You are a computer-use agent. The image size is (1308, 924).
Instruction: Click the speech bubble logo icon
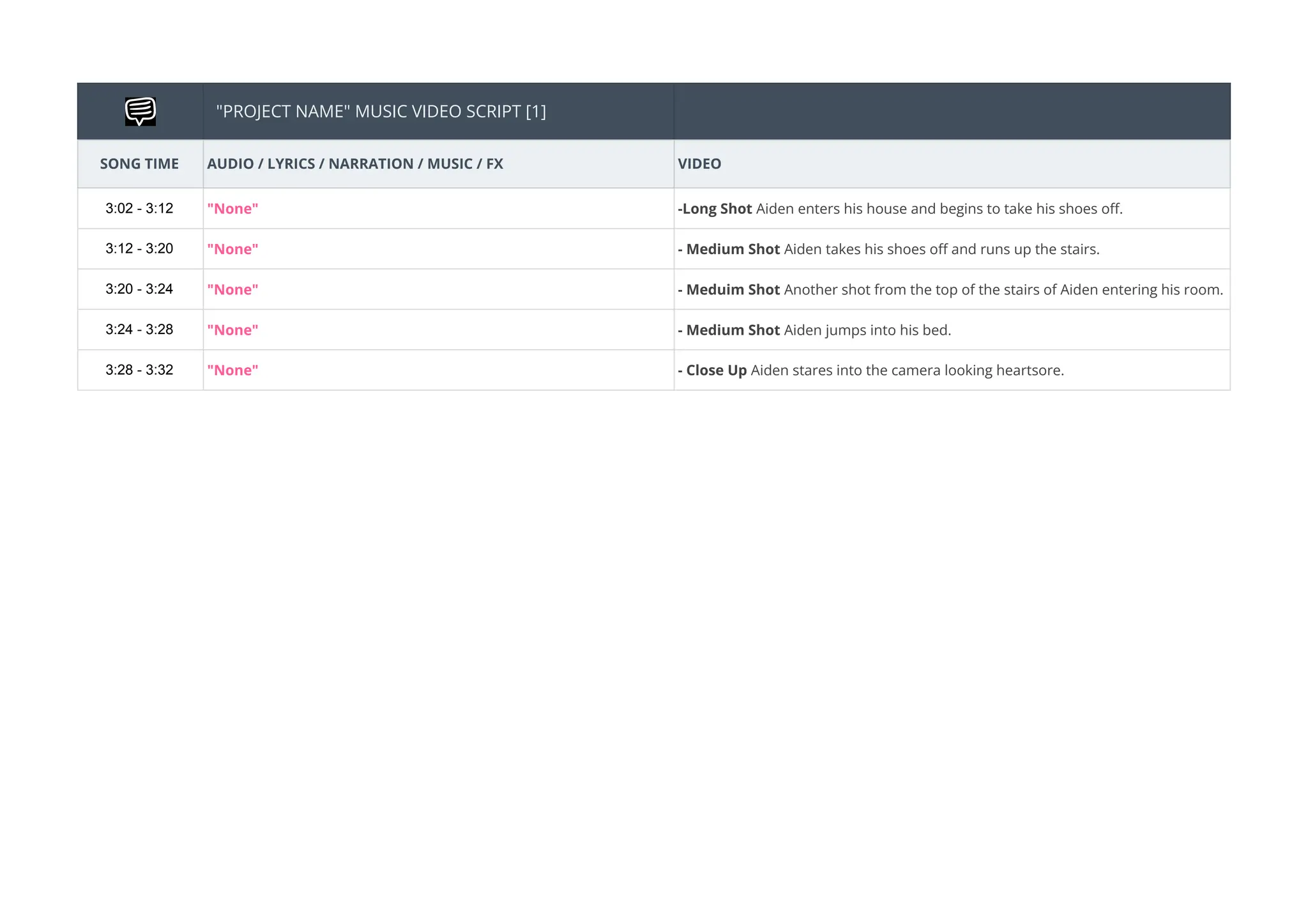click(140, 111)
